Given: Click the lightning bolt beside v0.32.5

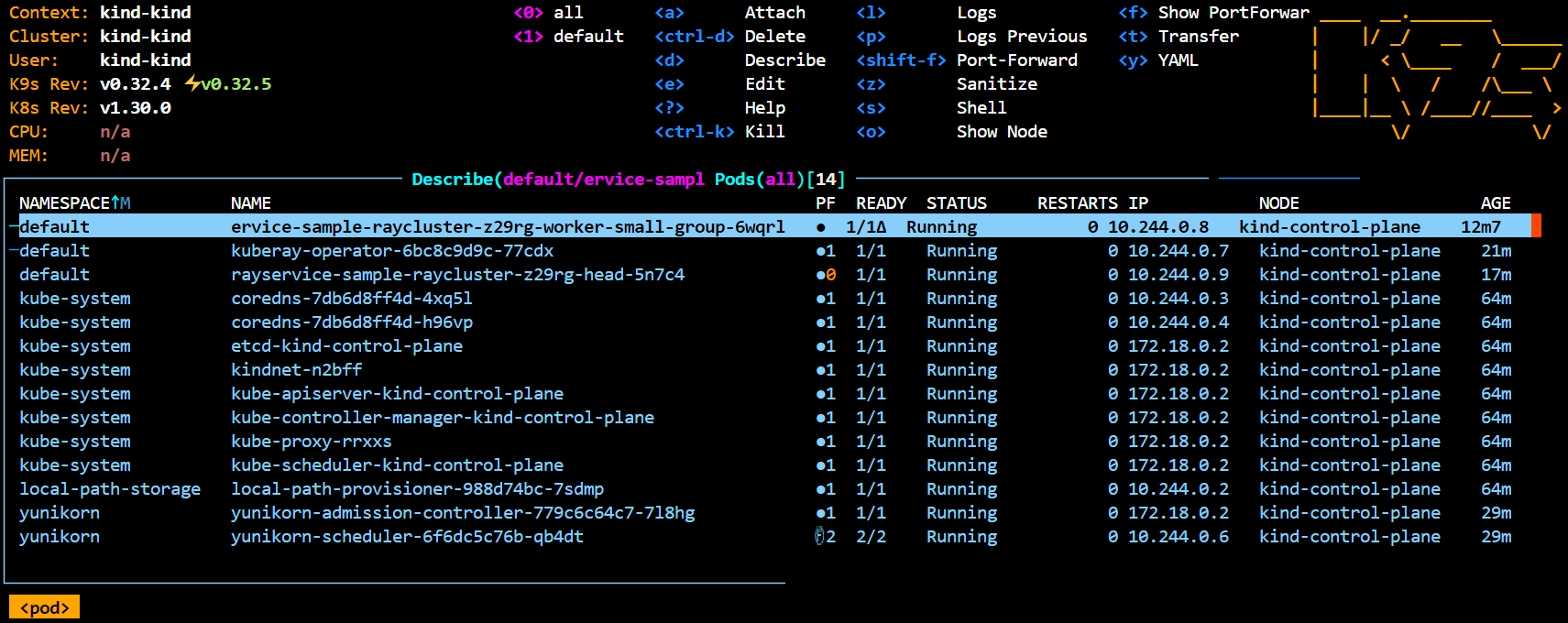Looking at the screenshot, I should [192, 83].
